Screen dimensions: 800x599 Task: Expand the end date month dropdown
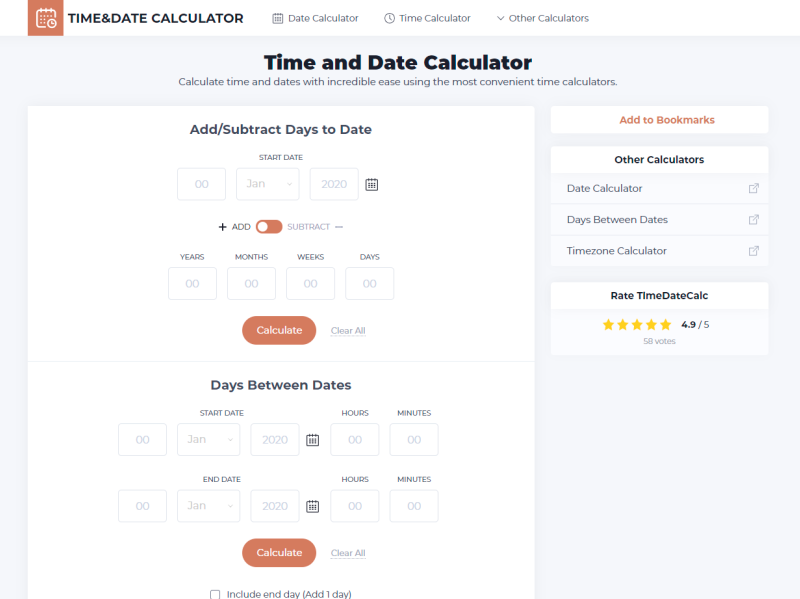[208, 506]
